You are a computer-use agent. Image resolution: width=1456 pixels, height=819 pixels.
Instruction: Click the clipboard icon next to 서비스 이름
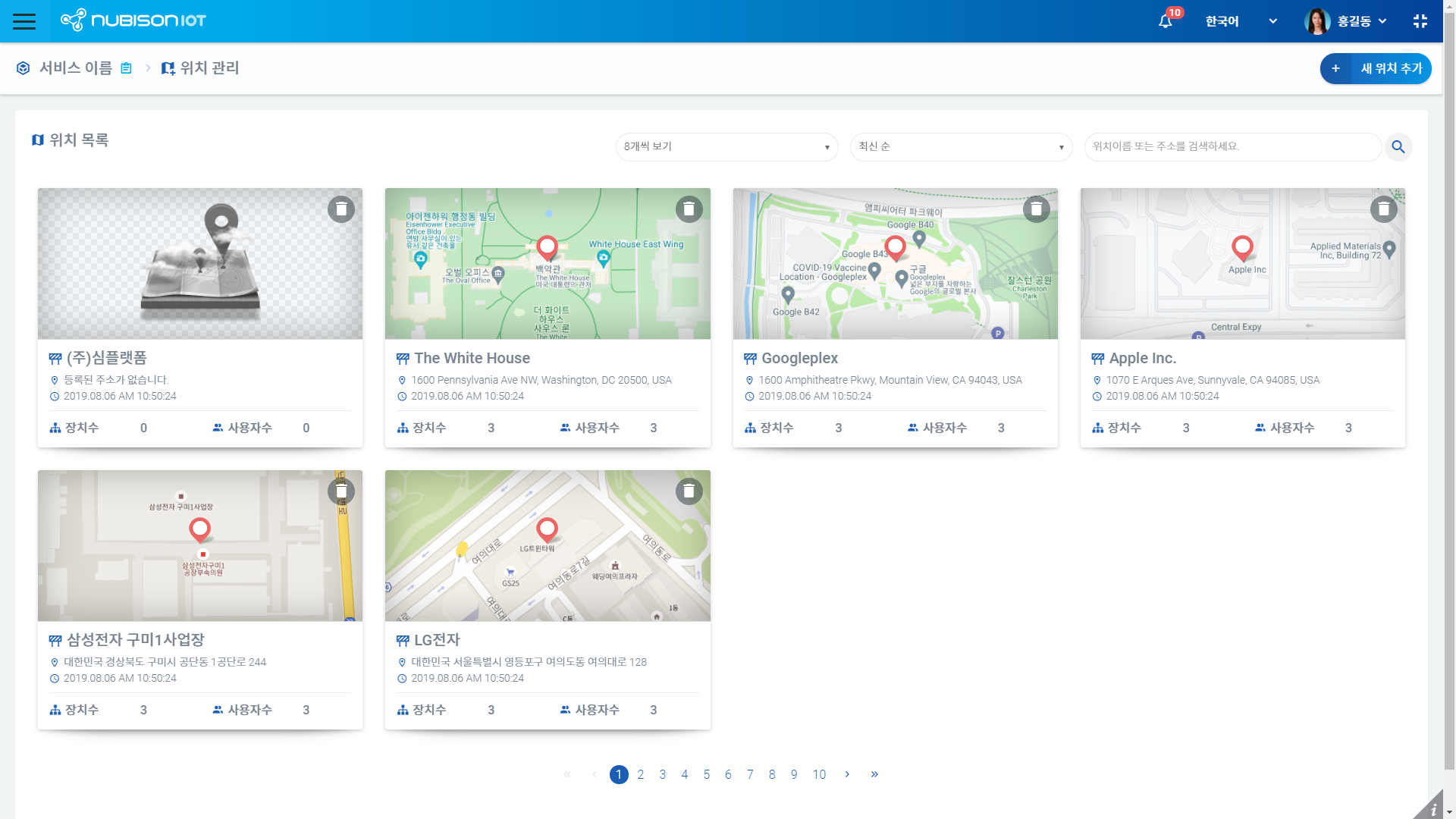(127, 68)
